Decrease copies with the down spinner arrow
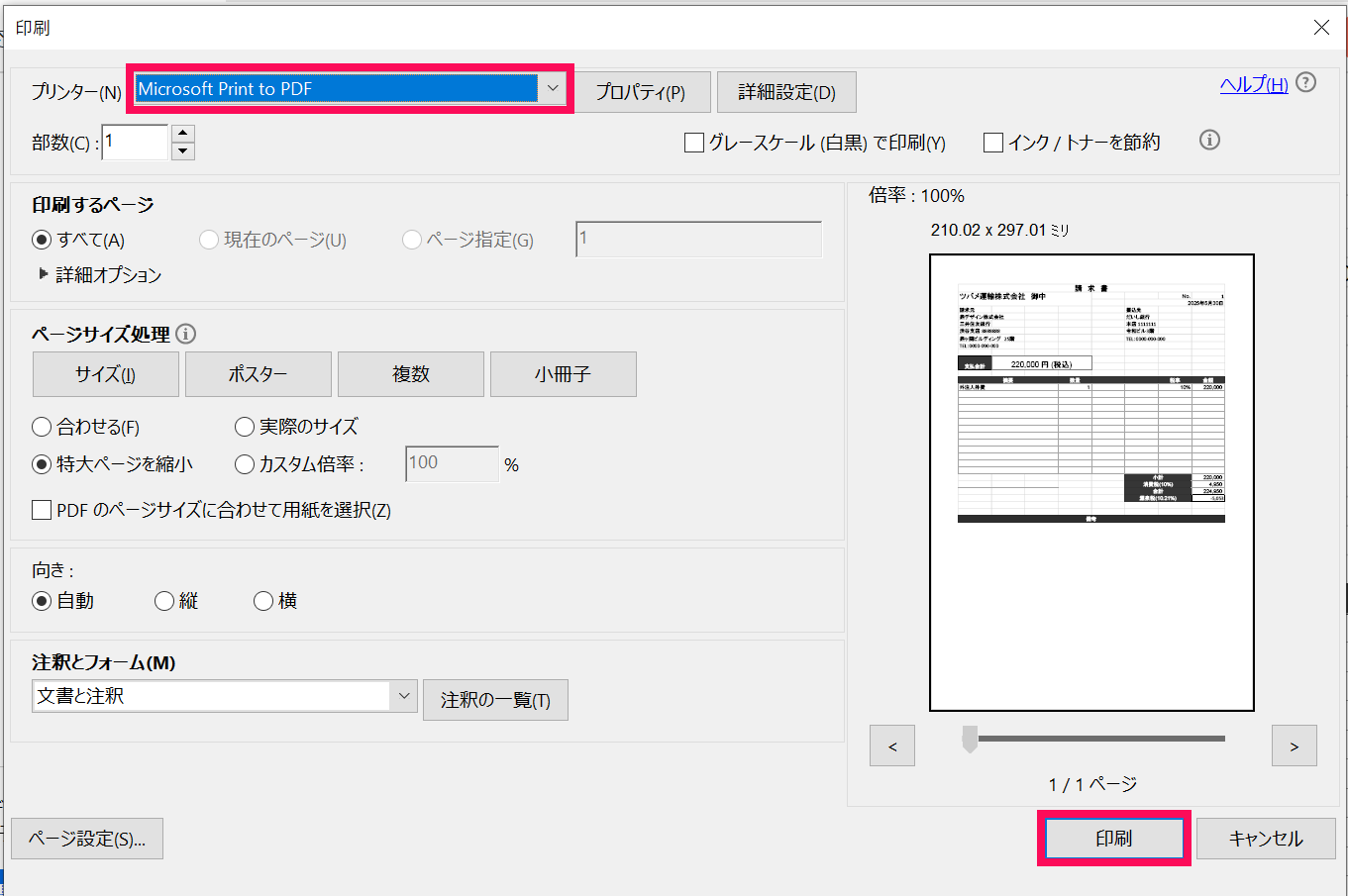Viewport: 1348px width, 896px height. coord(182,151)
